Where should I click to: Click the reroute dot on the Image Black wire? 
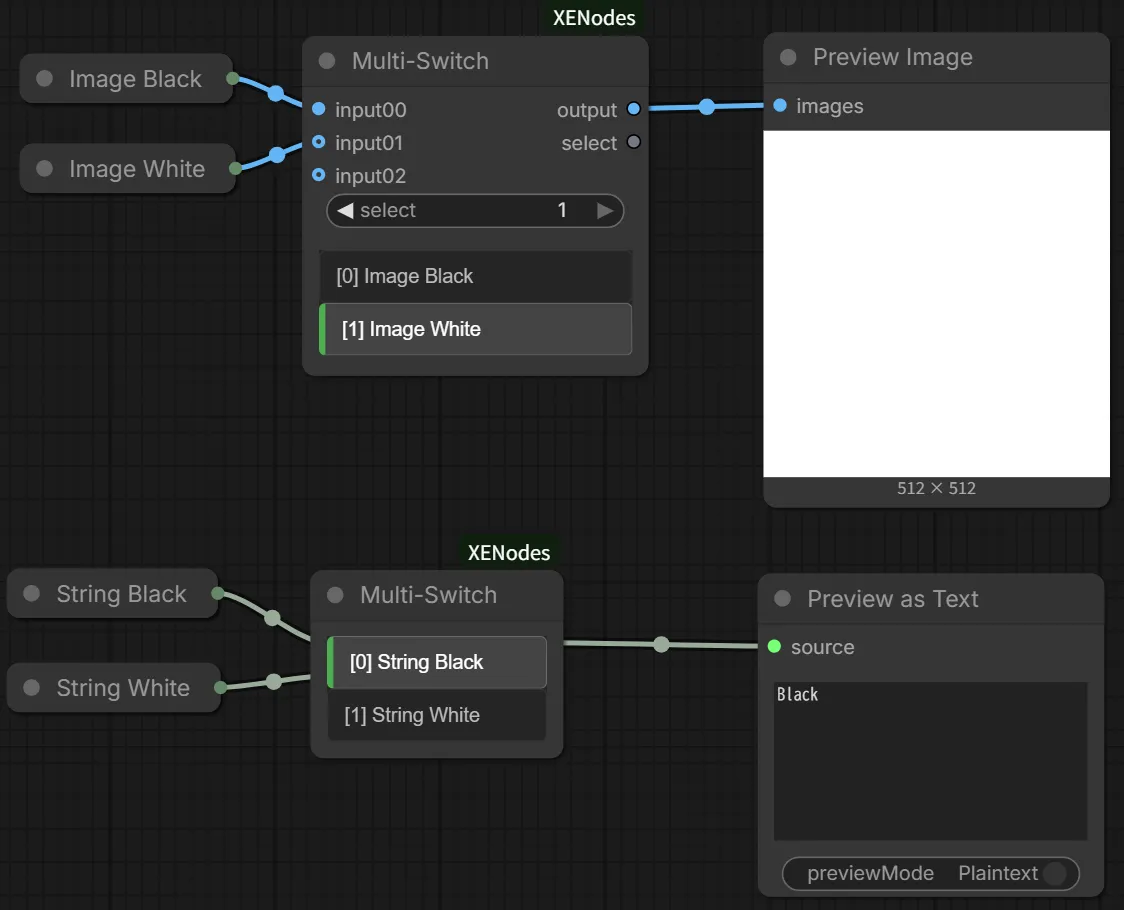[x=276, y=93]
